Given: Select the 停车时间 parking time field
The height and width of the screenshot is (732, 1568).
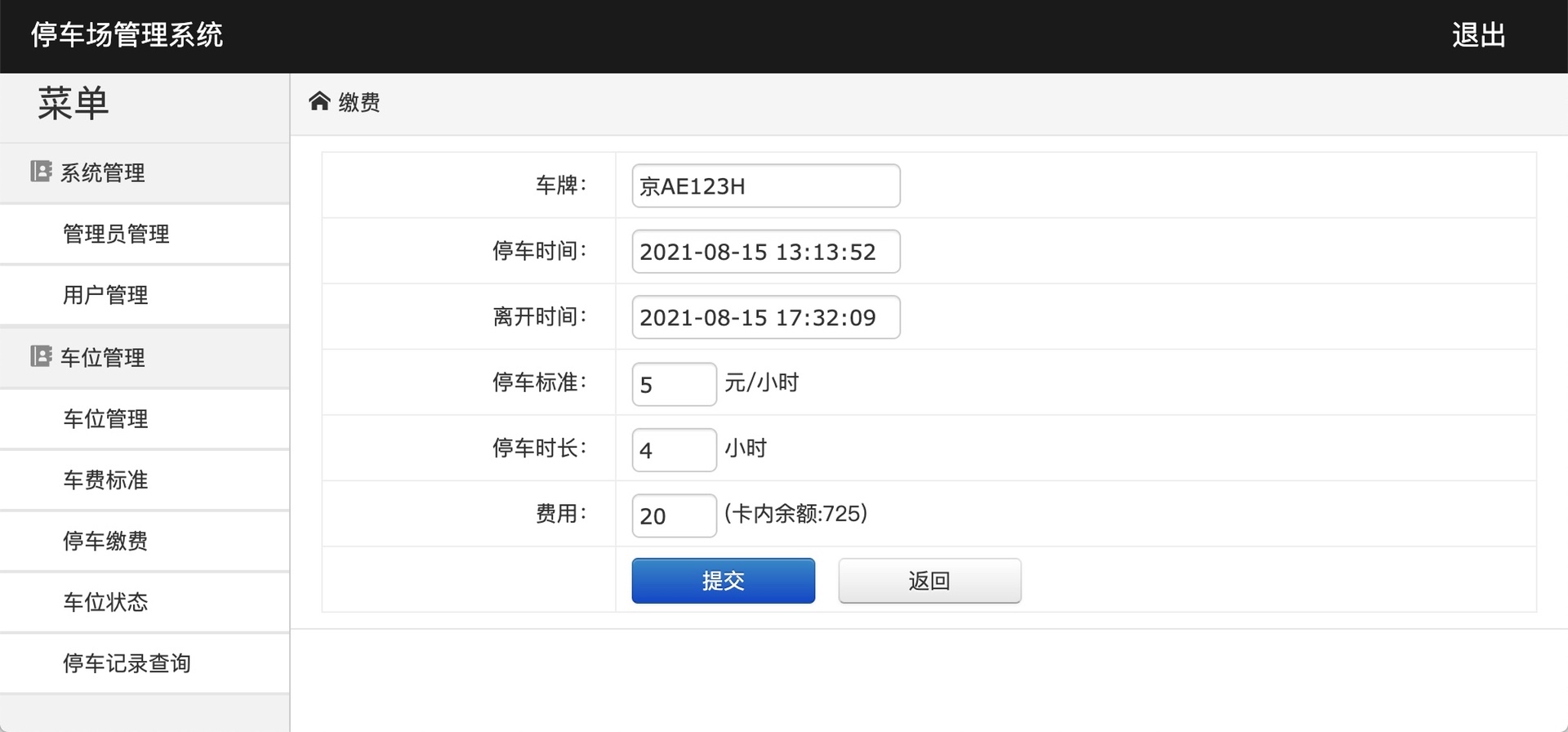Looking at the screenshot, I should click(764, 252).
